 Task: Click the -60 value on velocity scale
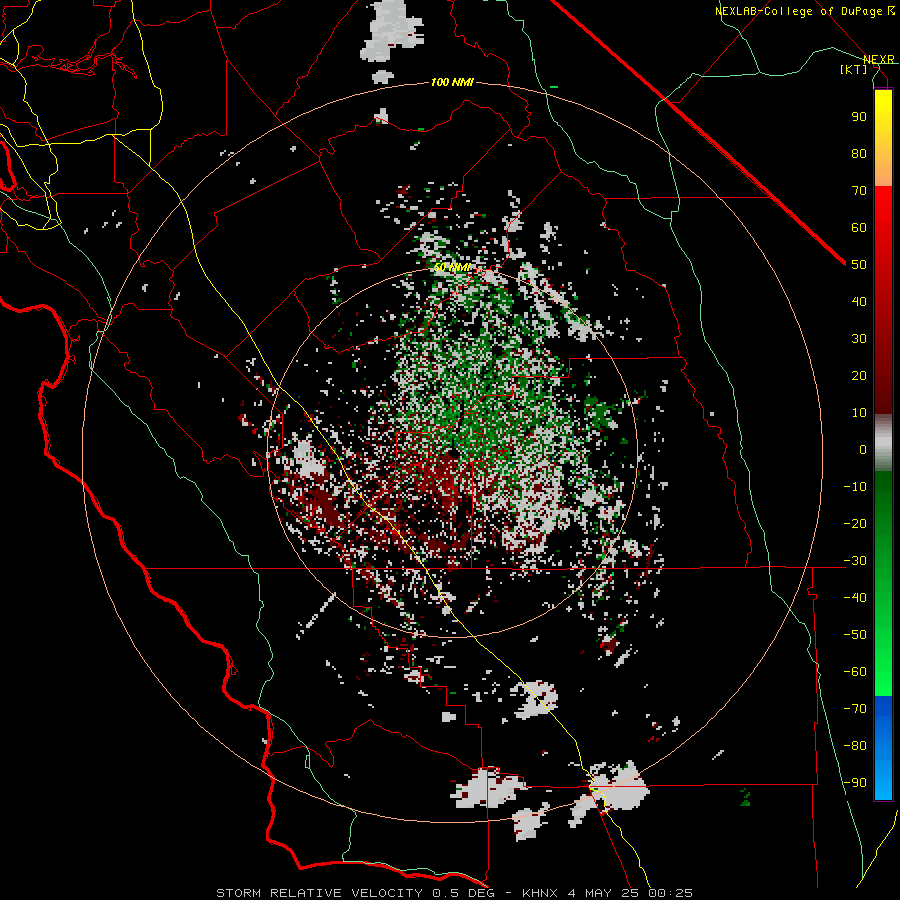click(855, 672)
